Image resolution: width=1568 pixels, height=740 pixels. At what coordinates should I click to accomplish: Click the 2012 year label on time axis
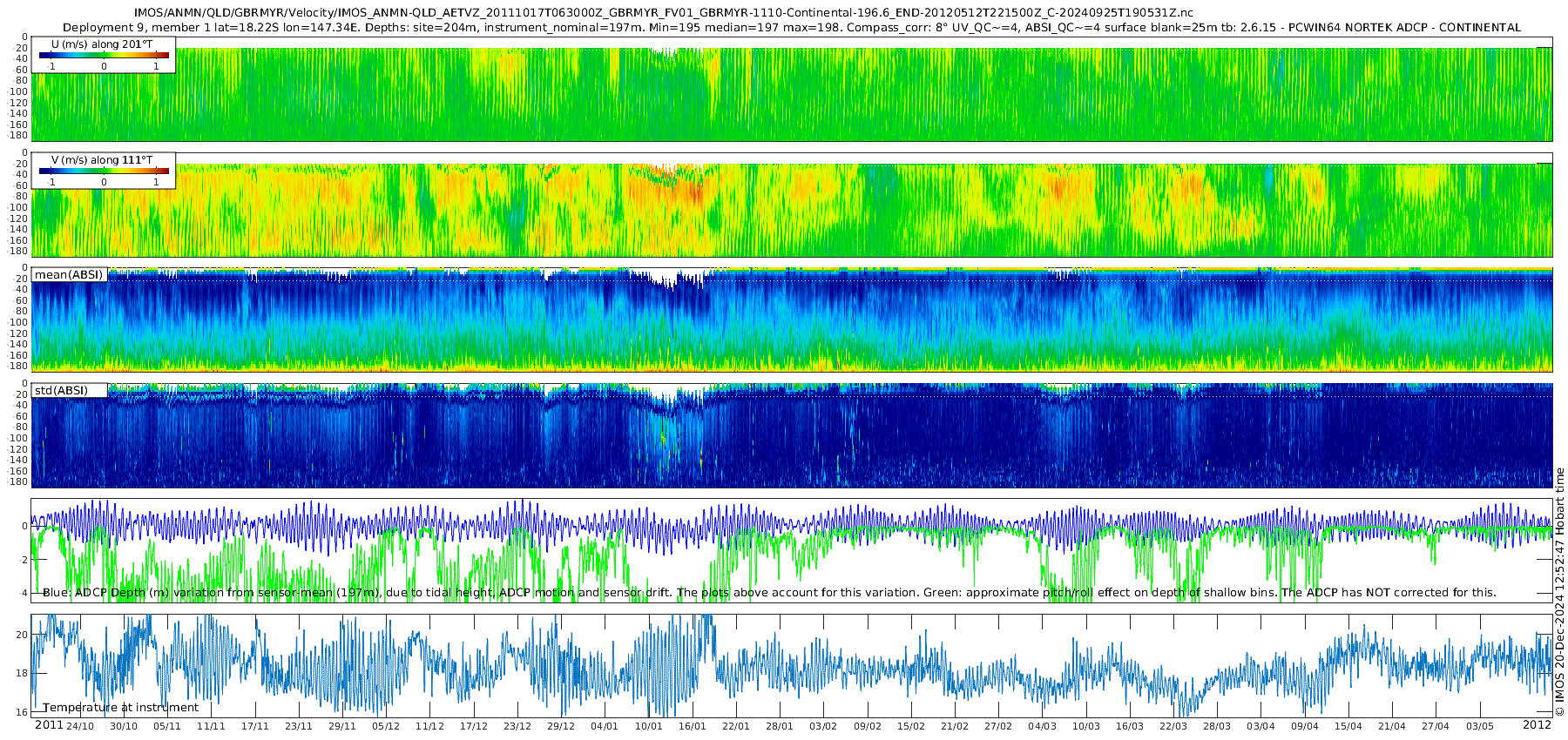[x=1537, y=725]
